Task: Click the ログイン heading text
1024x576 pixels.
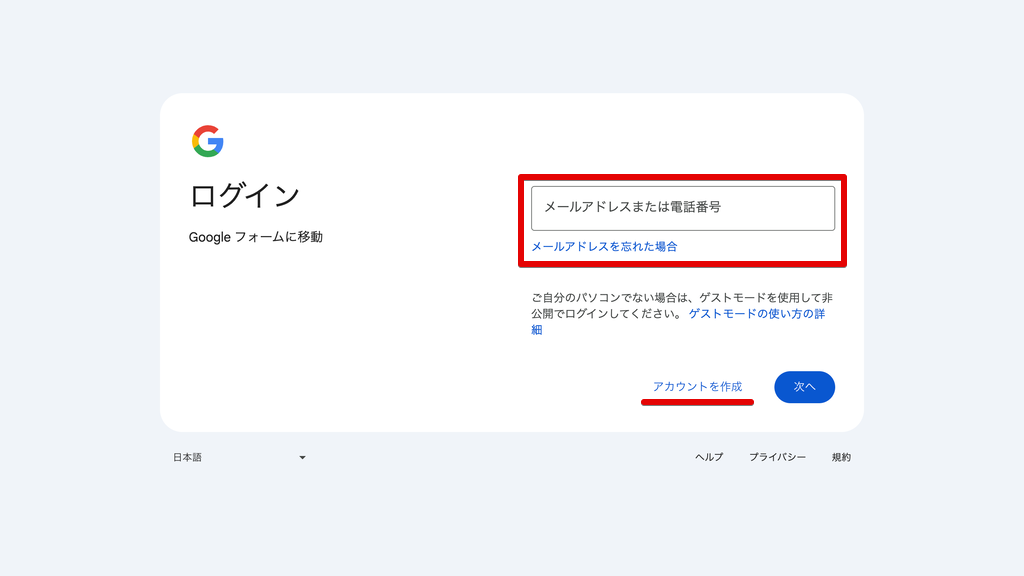Action: (x=244, y=196)
